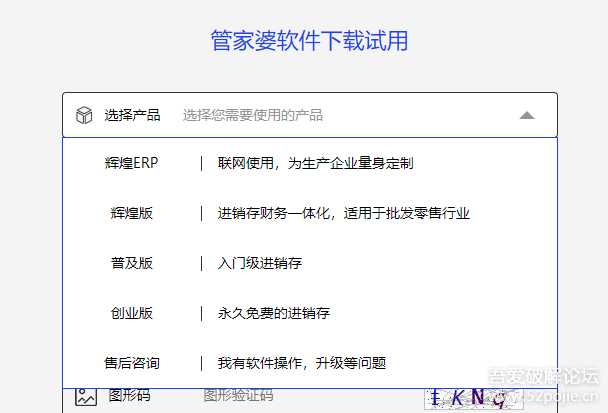This screenshot has width=608, height=413.
Task: Pick the 普及版 option
Action: pos(132,263)
